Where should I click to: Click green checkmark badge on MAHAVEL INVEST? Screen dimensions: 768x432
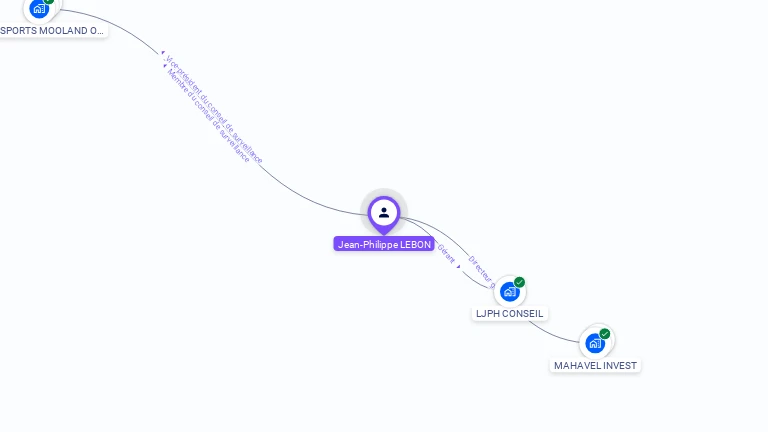(605, 334)
